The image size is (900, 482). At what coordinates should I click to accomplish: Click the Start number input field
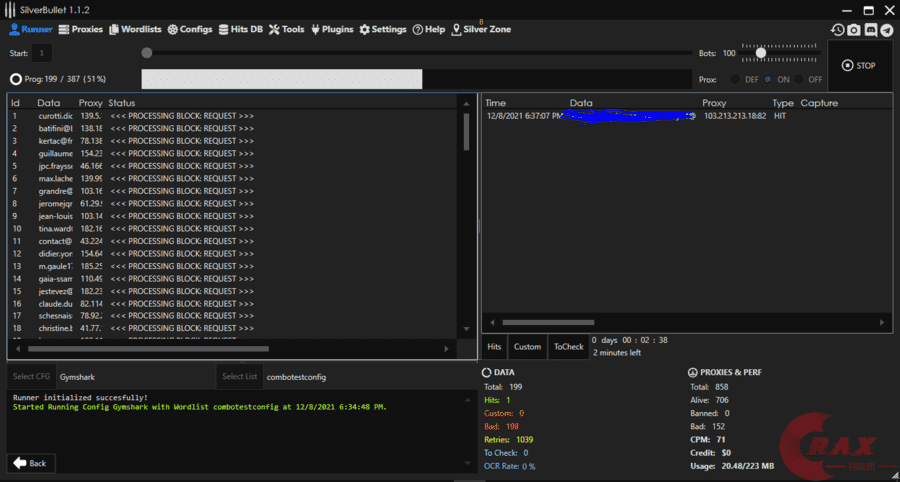pos(44,53)
